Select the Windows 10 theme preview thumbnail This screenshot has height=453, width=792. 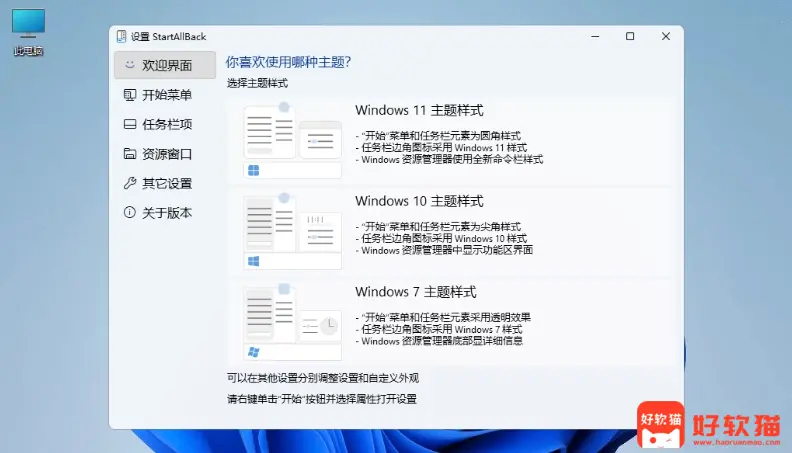coord(292,231)
